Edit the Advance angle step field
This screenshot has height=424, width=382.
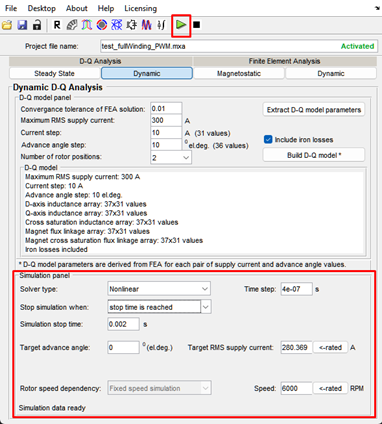coord(166,145)
